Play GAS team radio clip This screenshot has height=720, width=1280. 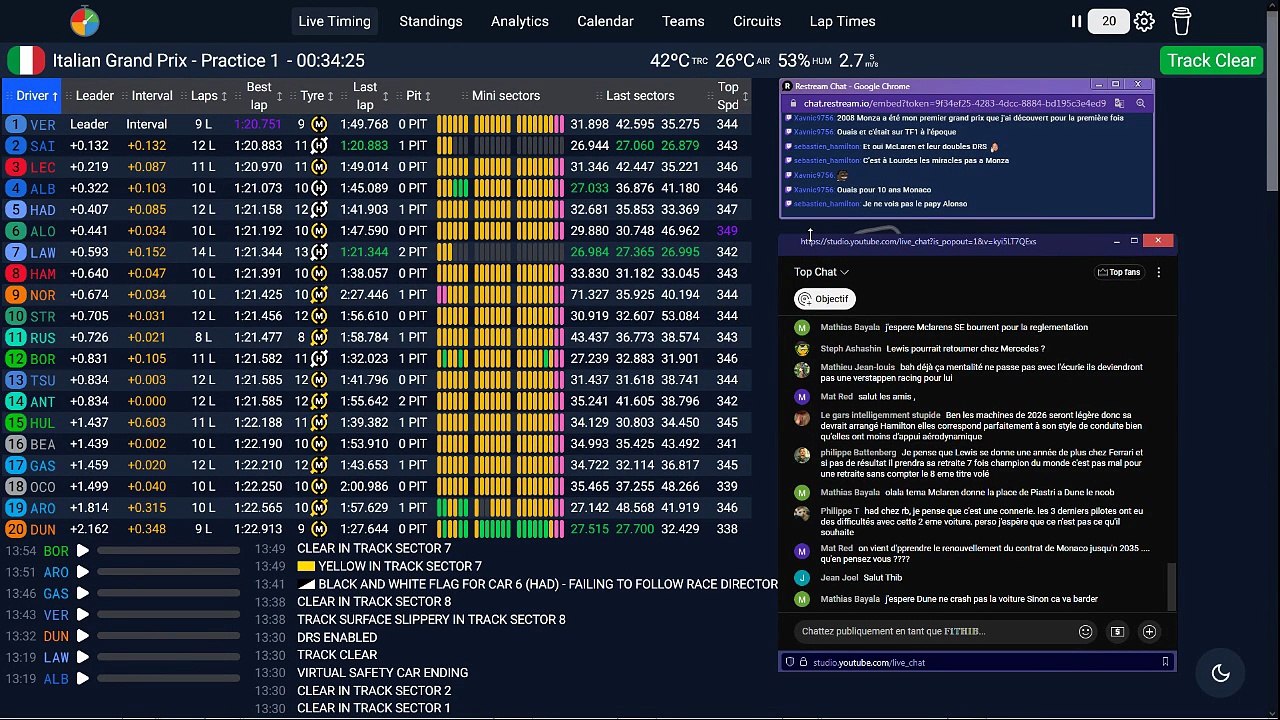coord(83,594)
